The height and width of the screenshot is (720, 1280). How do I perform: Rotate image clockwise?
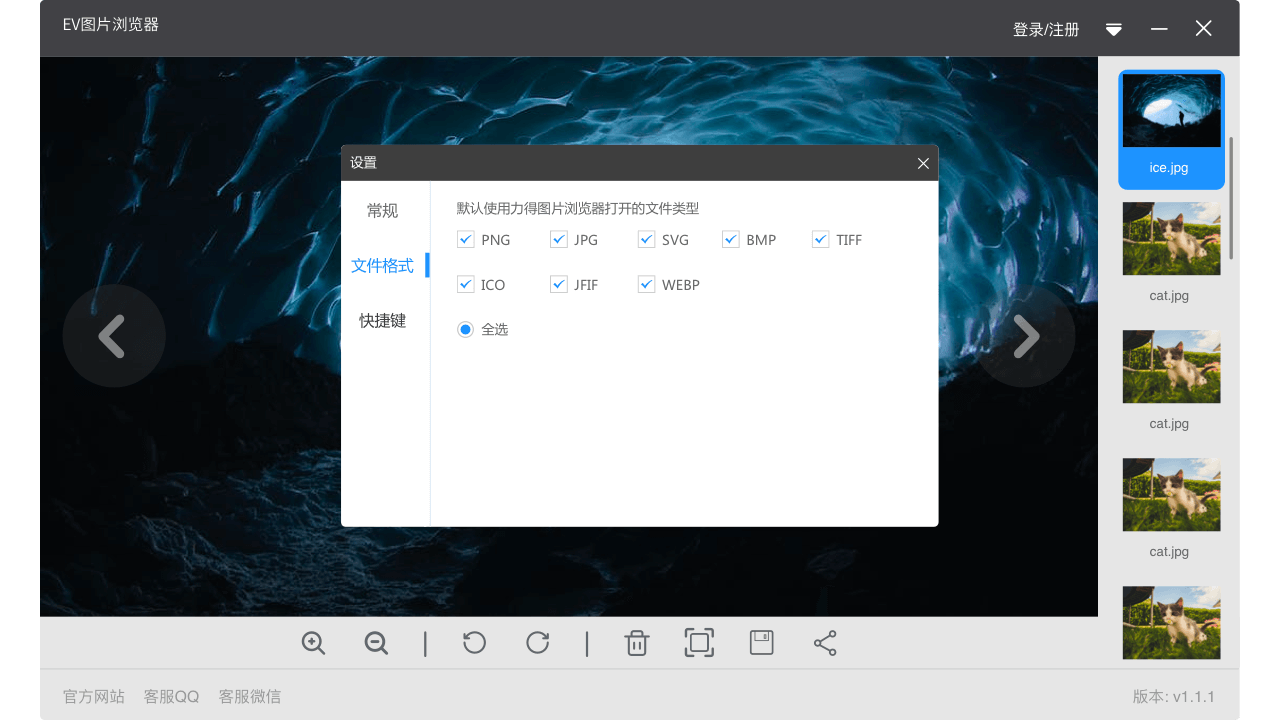point(538,643)
